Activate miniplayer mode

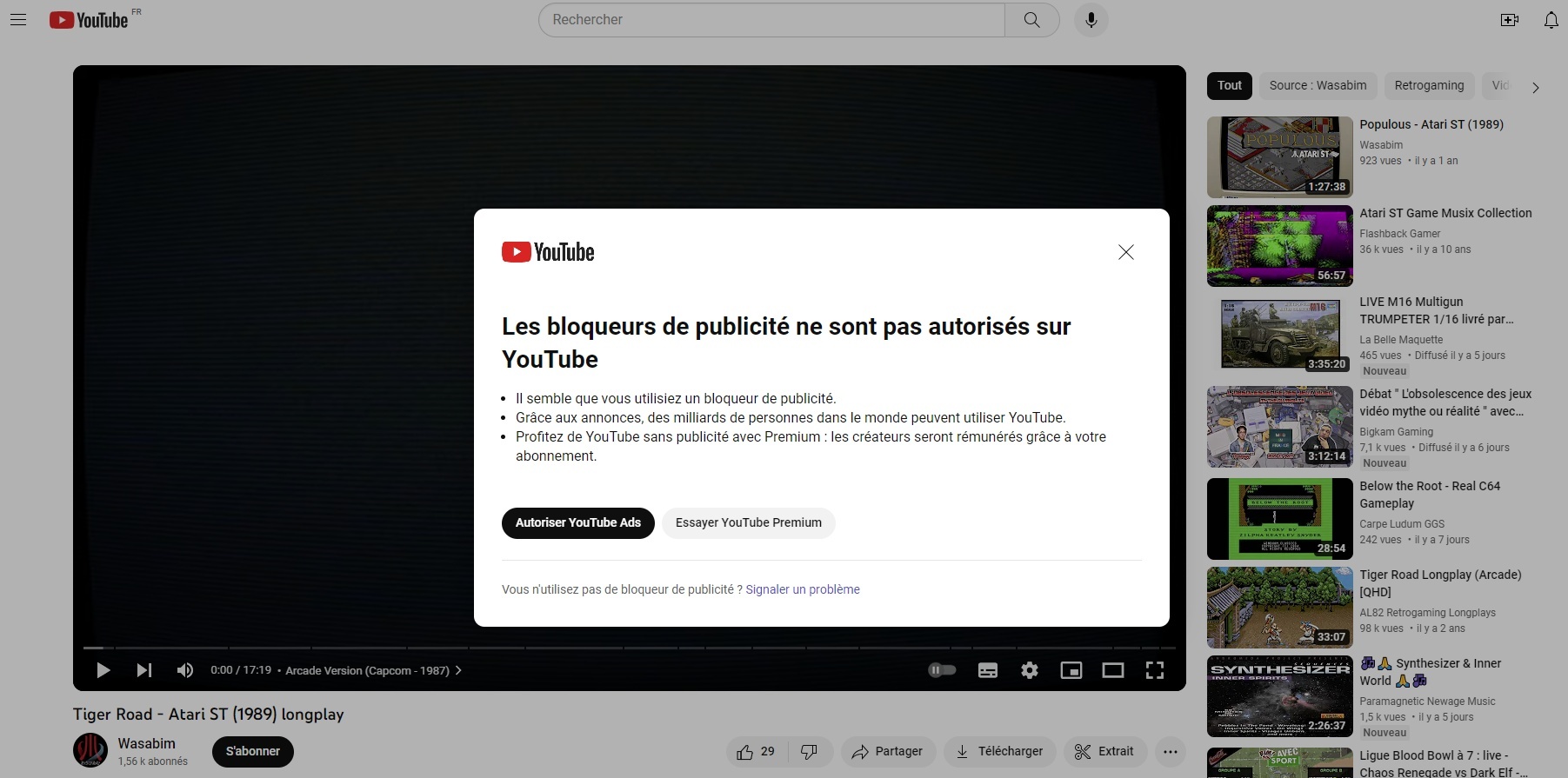(x=1071, y=670)
